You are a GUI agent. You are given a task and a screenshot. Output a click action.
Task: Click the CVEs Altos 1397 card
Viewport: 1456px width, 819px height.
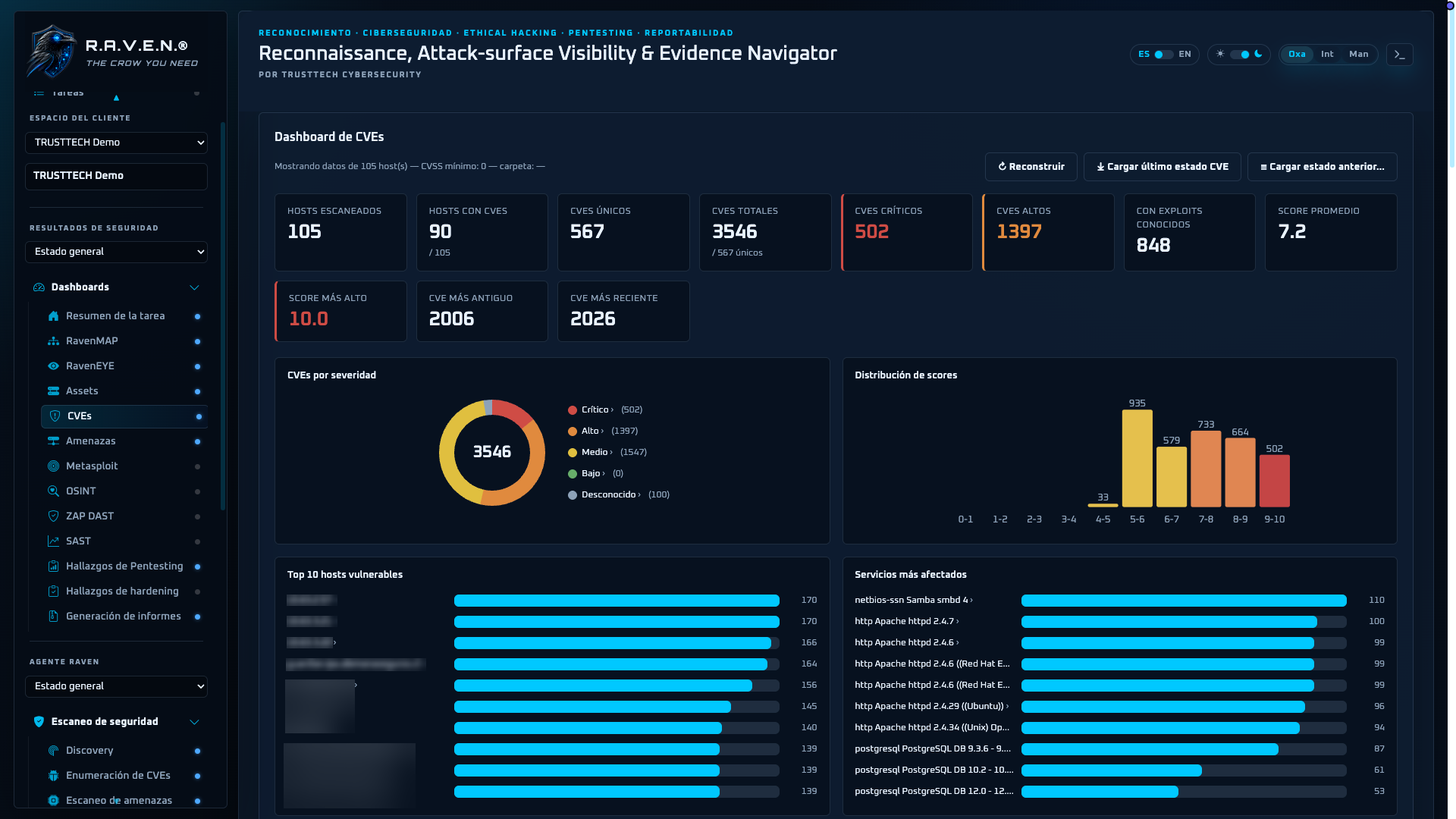tap(1048, 233)
